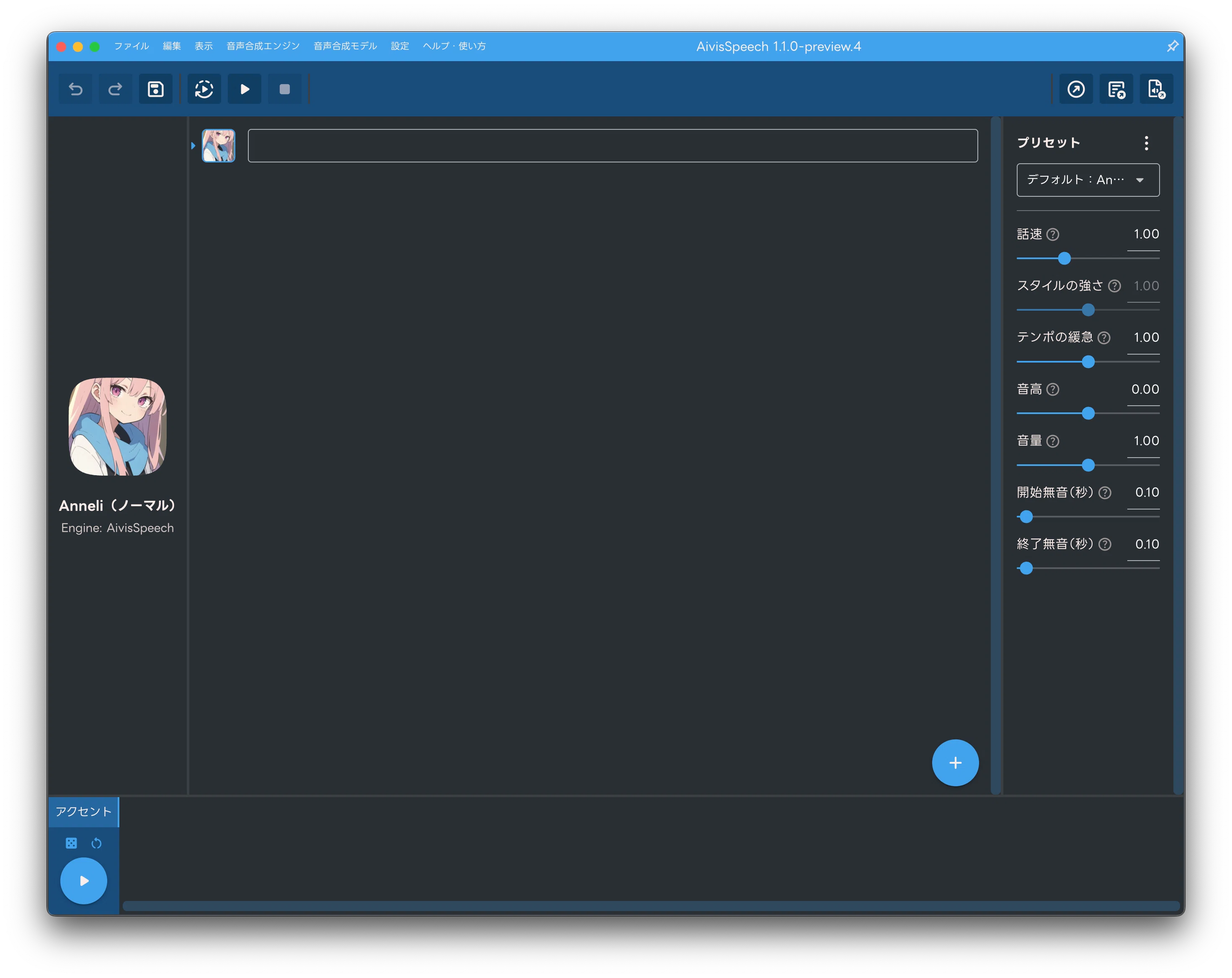Click the redo arrow button
Viewport: 1232px width, 978px height.
point(116,89)
